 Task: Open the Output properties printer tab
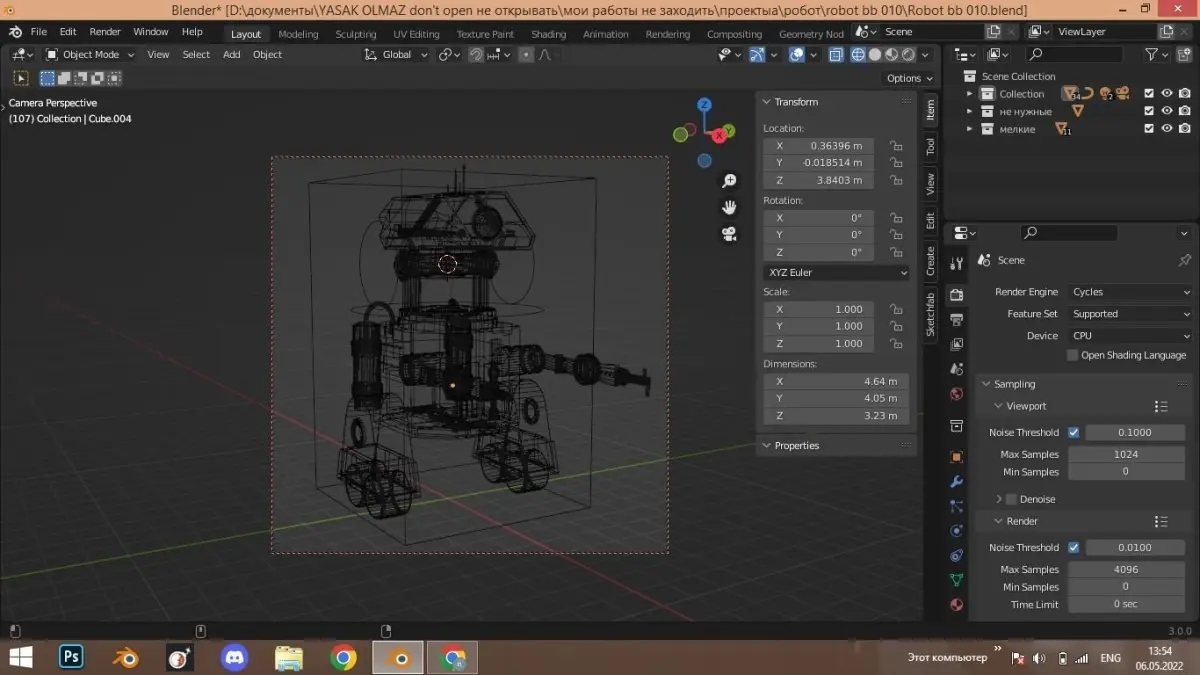956,320
